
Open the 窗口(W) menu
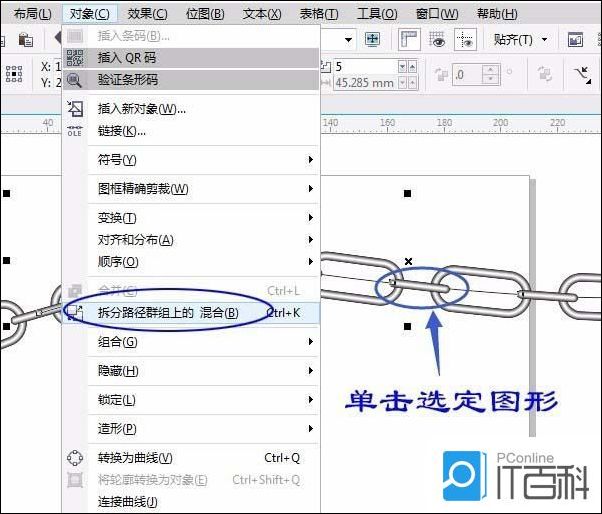pyautogui.click(x=437, y=14)
